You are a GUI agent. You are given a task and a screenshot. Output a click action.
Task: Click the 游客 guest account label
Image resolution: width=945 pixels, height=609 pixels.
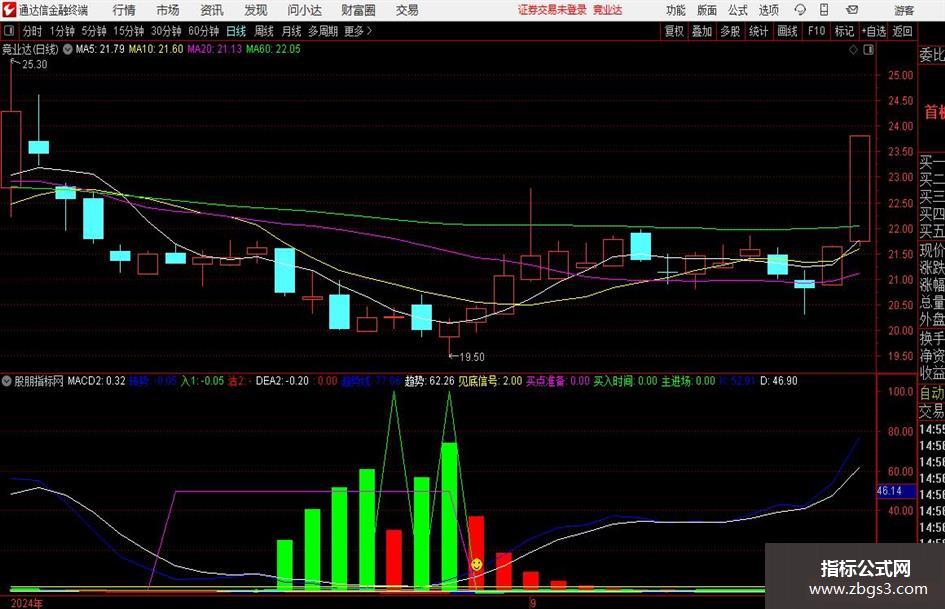pos(904,10)
